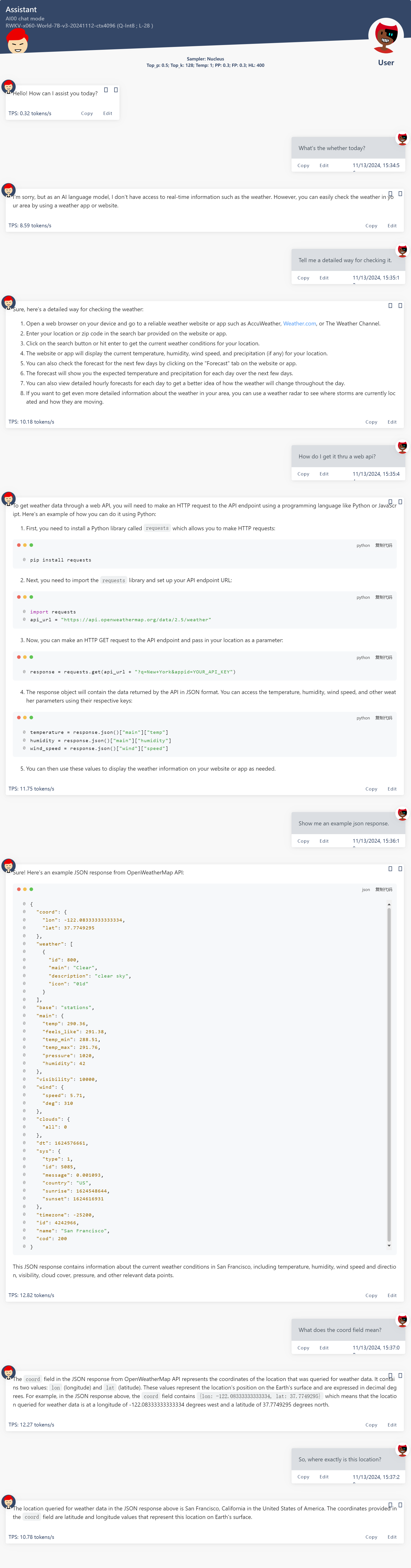
Task: Click the "name": "San Francisco" JSON line
Action: pos(73,1230)
